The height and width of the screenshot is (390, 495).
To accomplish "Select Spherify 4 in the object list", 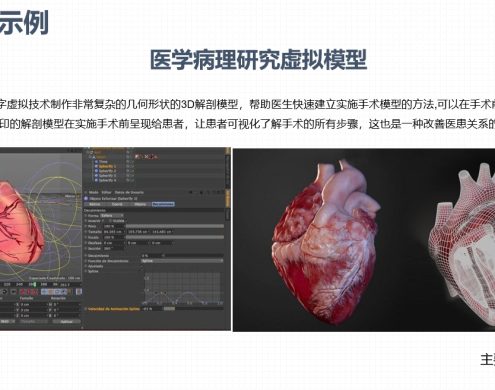I will point(107,180).
